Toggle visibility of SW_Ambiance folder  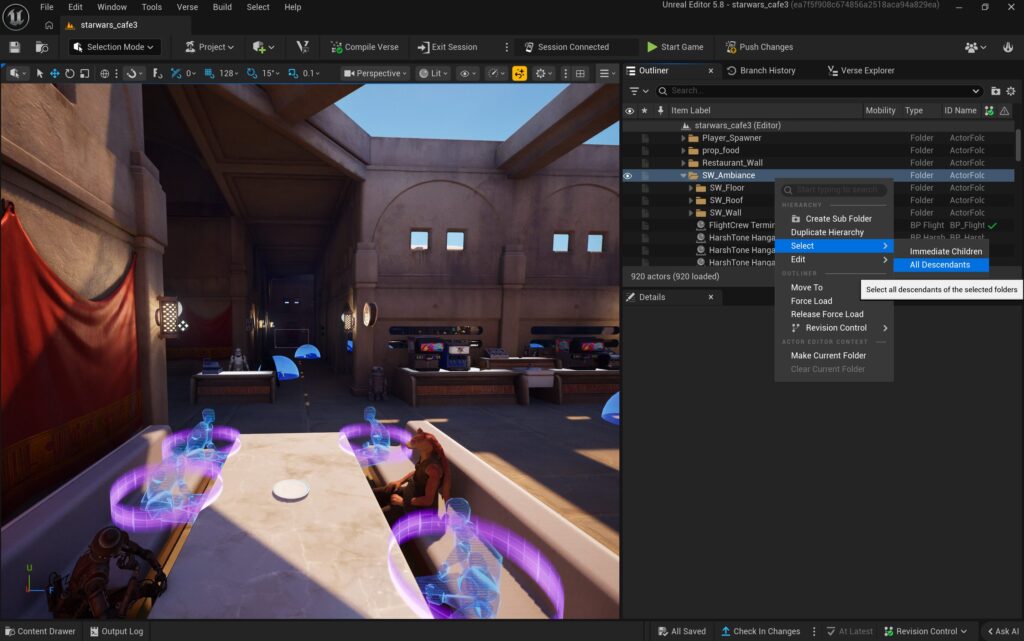click(628, 176)
